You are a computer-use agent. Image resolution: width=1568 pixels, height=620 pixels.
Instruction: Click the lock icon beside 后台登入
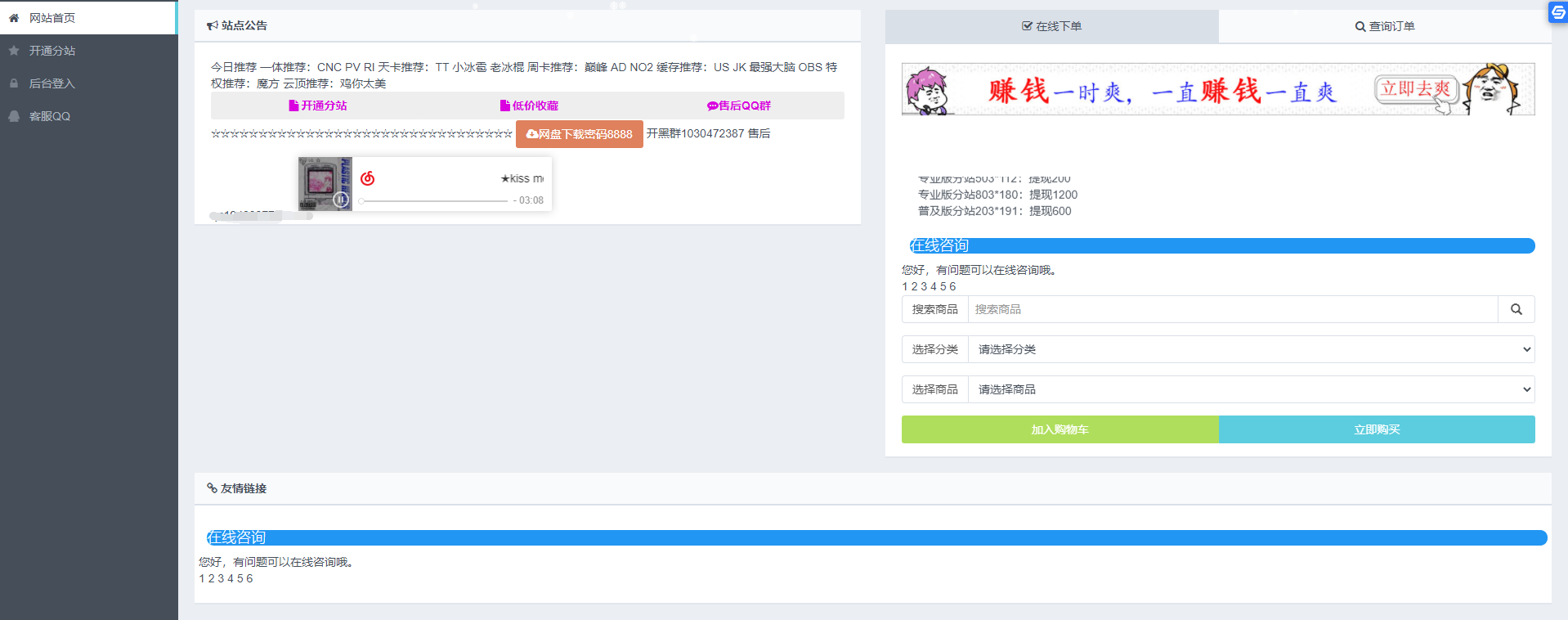click(x=14, y=83)
